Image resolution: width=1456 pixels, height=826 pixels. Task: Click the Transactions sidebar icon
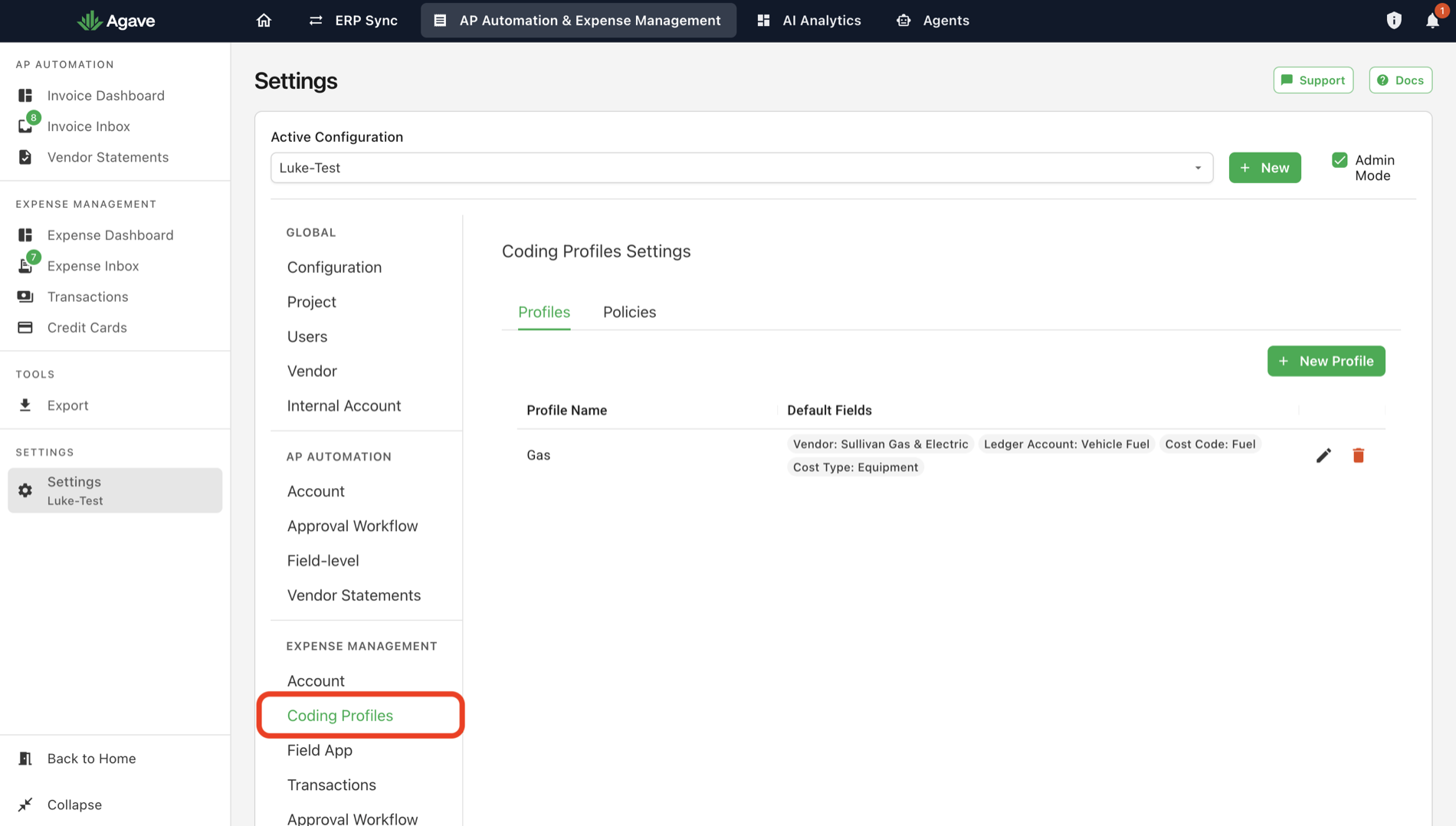tap(25, 297)
